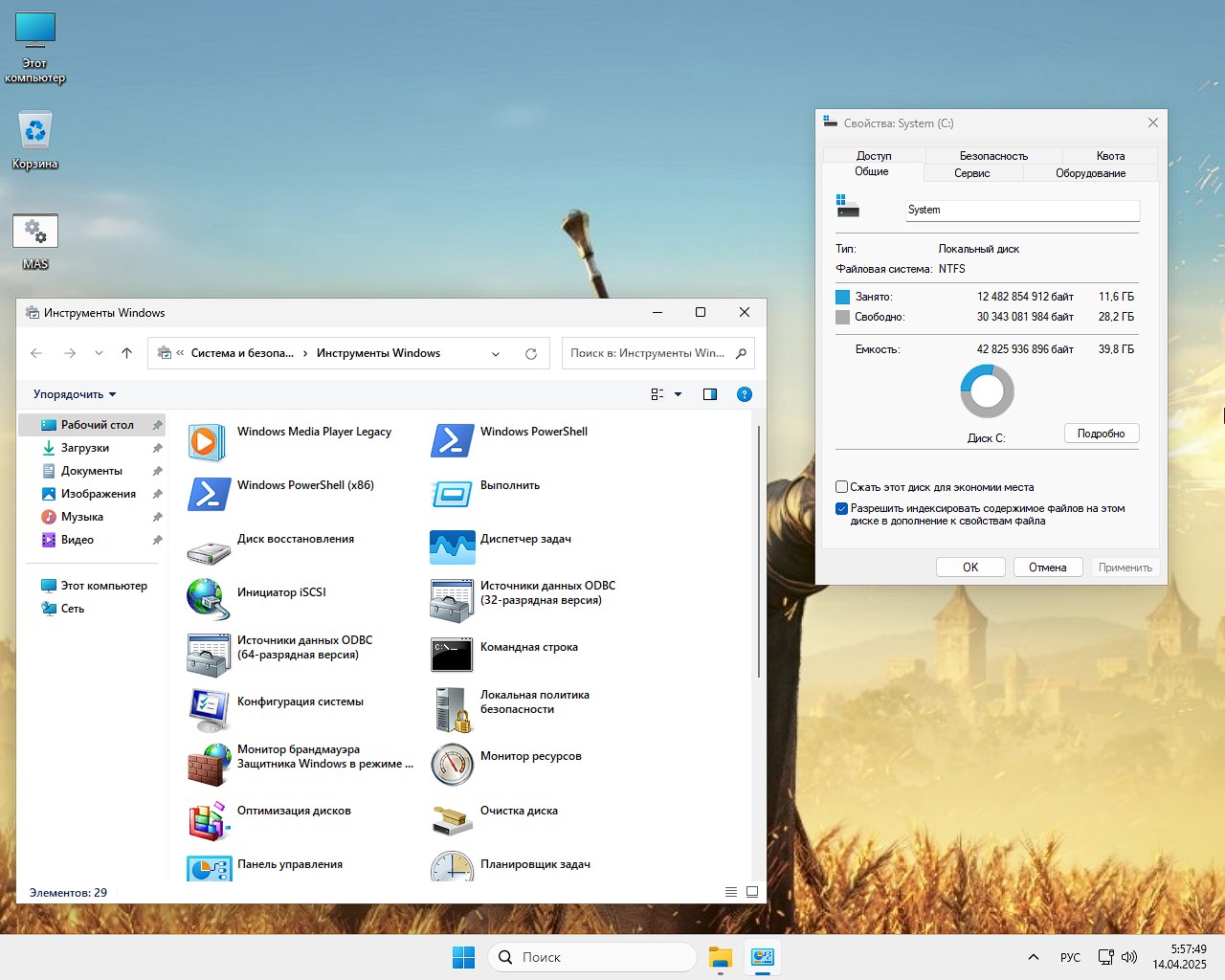Switch to details view in status bar
The height and width of the screenshot is (980, 1225).
731,892
